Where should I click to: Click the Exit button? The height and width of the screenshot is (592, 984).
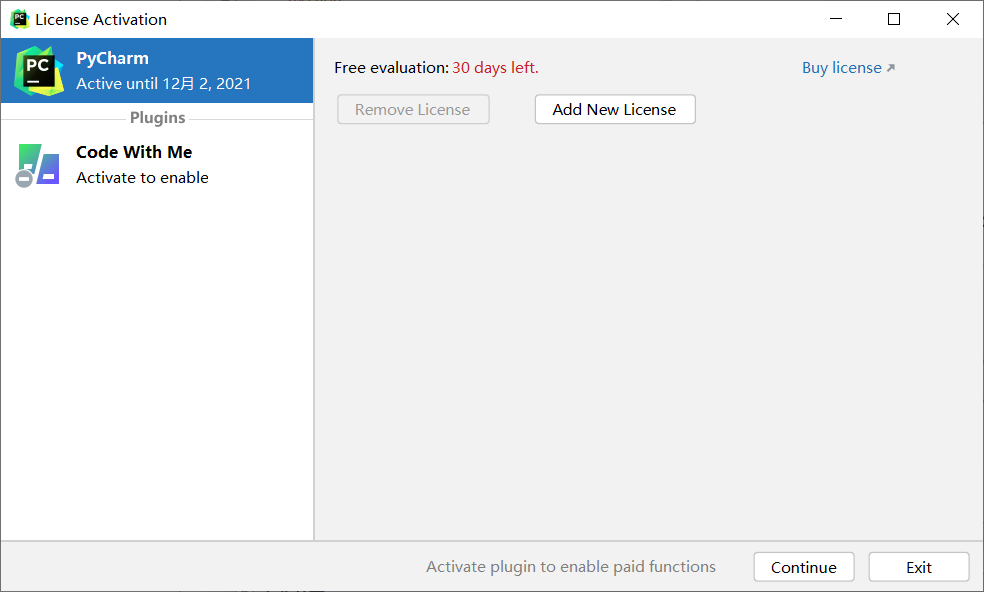(919, 567)
